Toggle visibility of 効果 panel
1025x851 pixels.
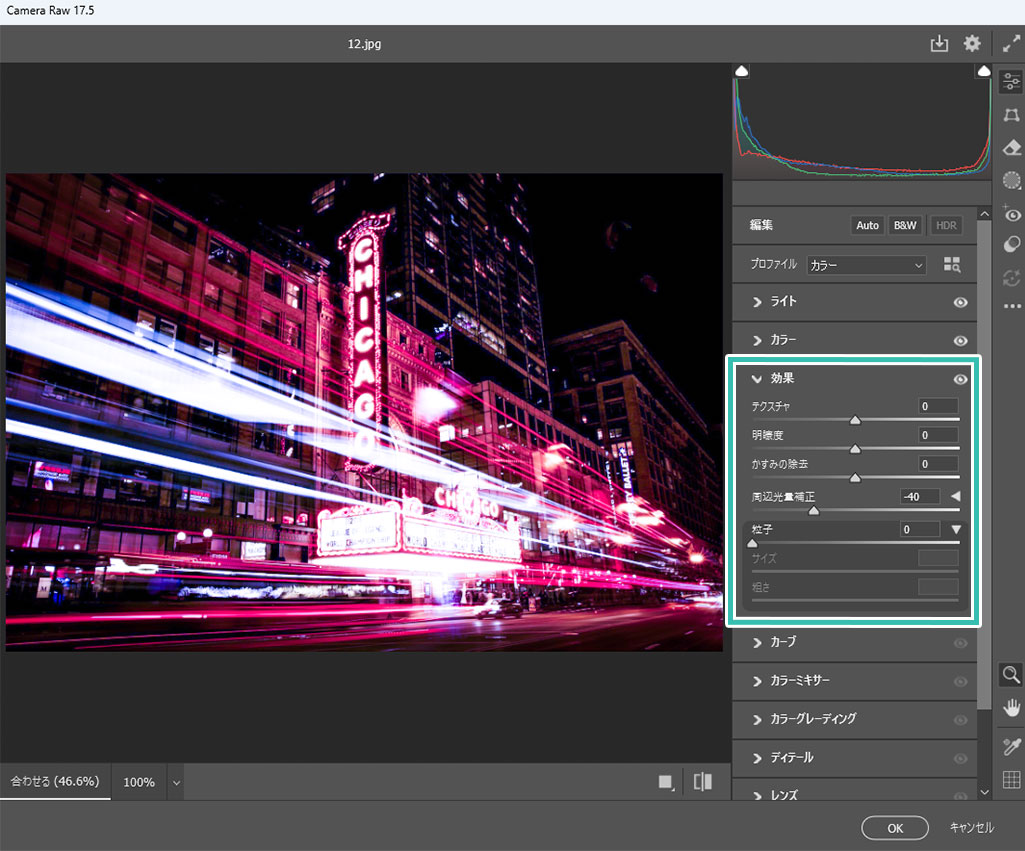point(960,379)
